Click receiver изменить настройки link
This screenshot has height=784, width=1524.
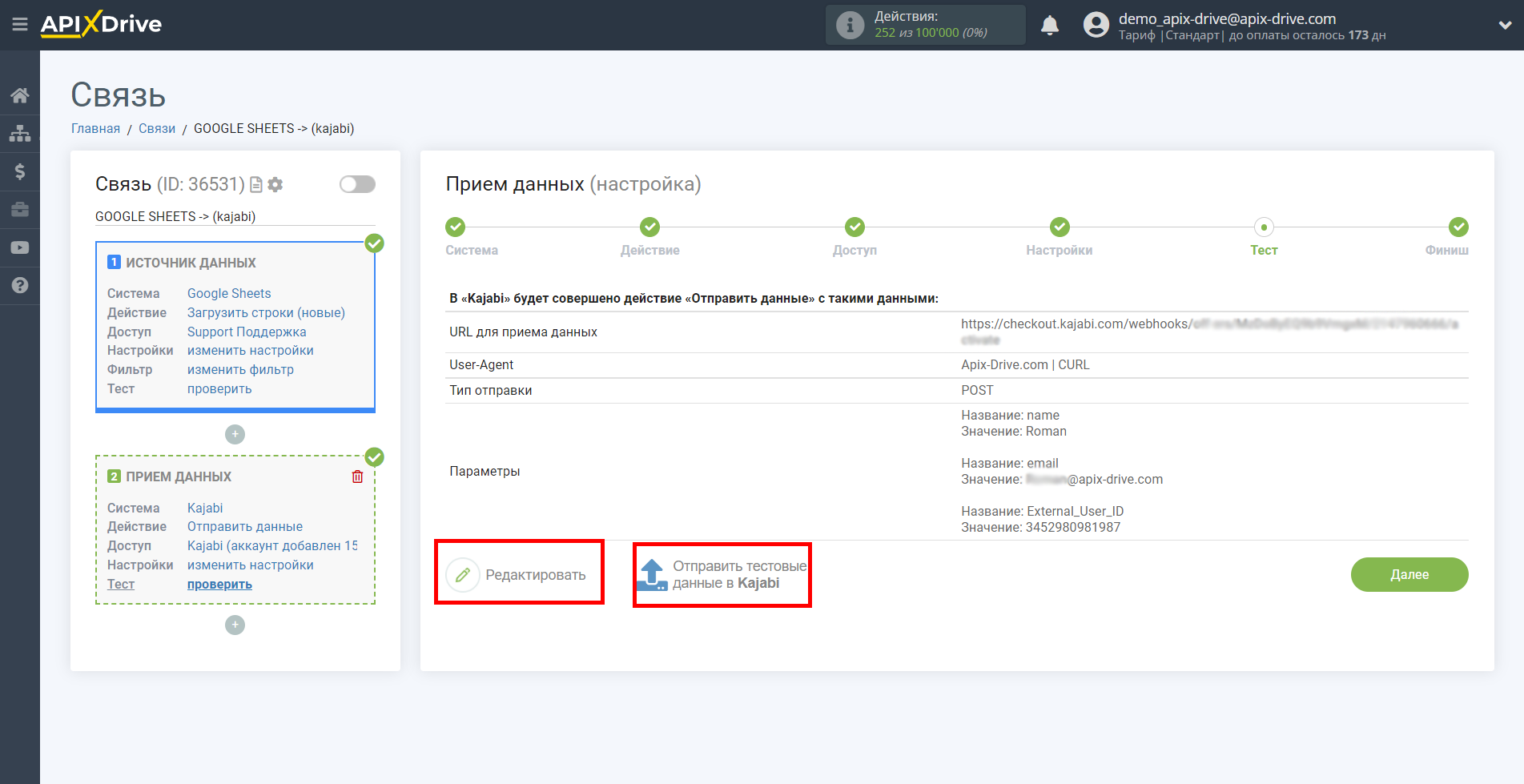(251, 565)
